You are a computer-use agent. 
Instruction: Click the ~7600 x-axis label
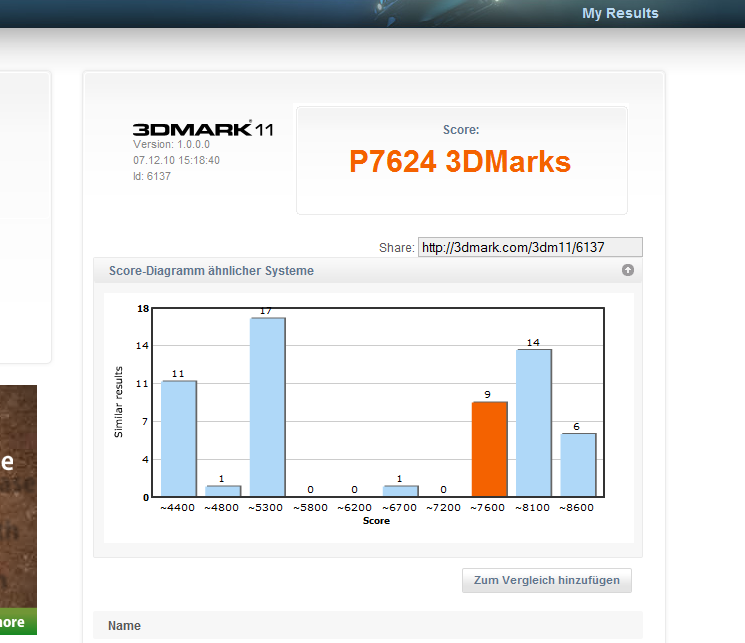487,508
